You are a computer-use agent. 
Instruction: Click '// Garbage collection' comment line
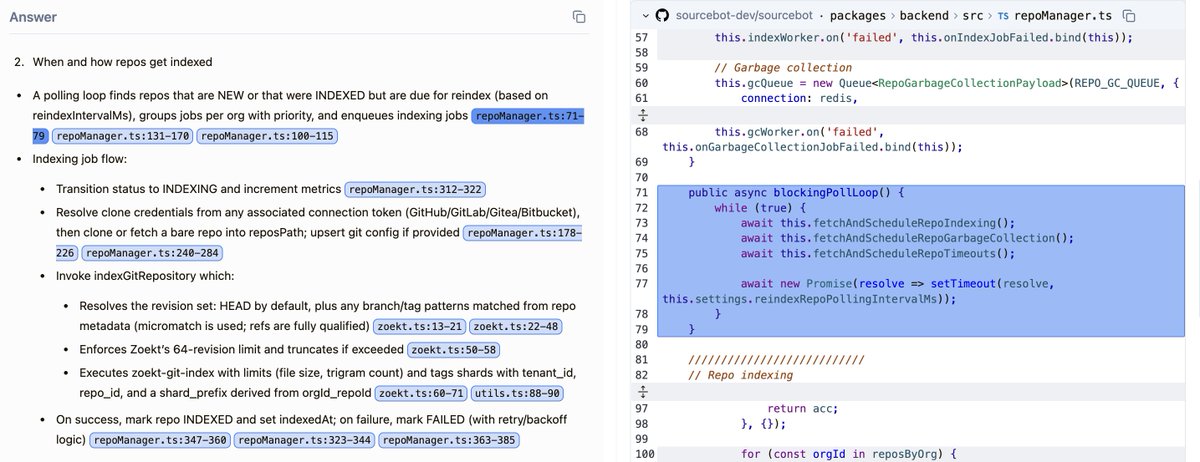783,68
